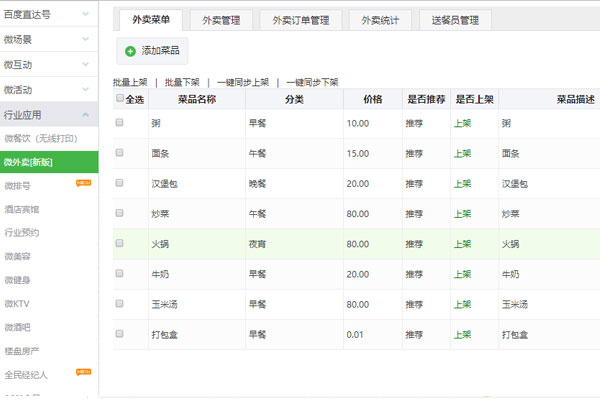Check the box for the 面条 row
The width and height of the screenshot is (600, 400).
point(119,153)
